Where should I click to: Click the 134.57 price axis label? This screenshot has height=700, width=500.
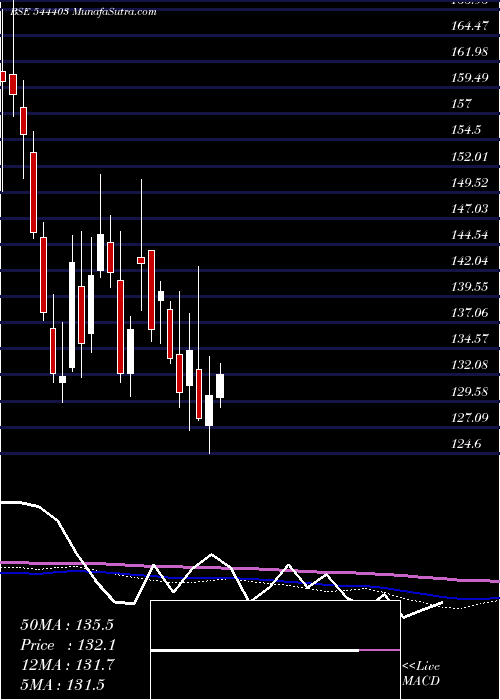(x=469, y=339)
